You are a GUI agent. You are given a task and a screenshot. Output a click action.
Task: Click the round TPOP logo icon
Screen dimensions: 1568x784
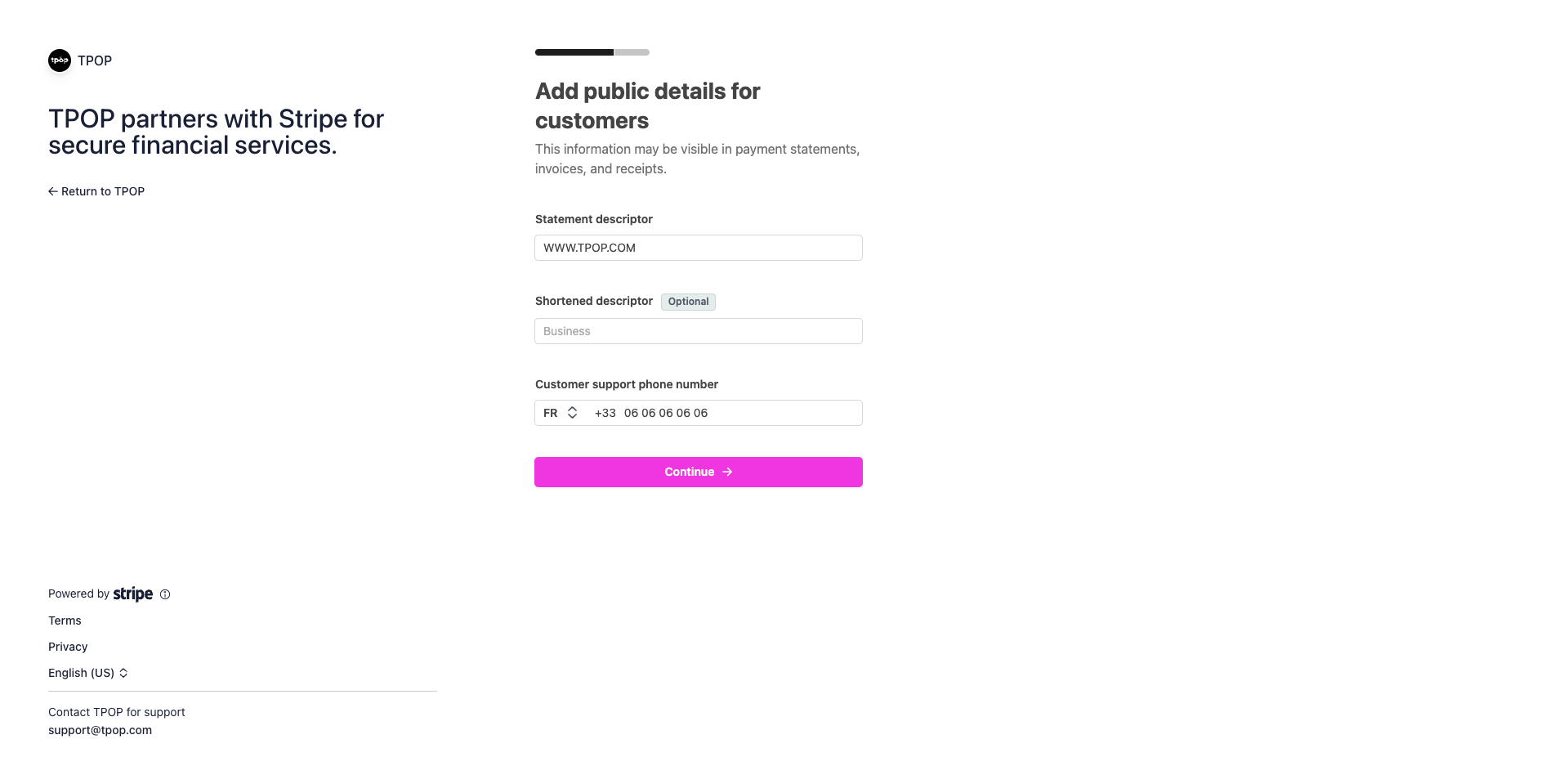[x=60, y=60]
